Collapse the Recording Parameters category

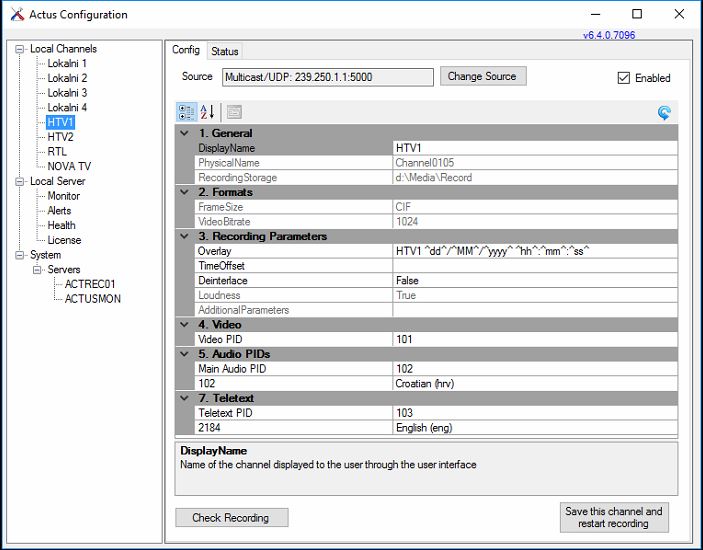click(184, 237)
